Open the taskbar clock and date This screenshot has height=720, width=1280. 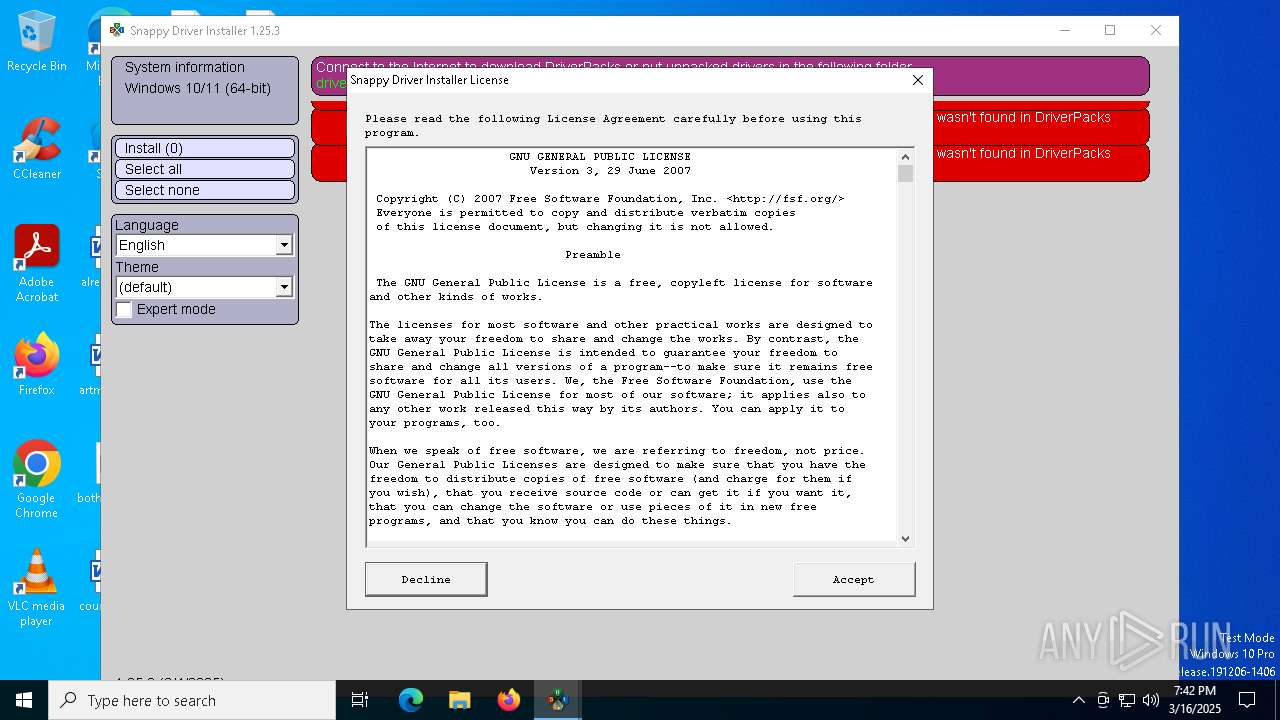[x=1195, y=700]
